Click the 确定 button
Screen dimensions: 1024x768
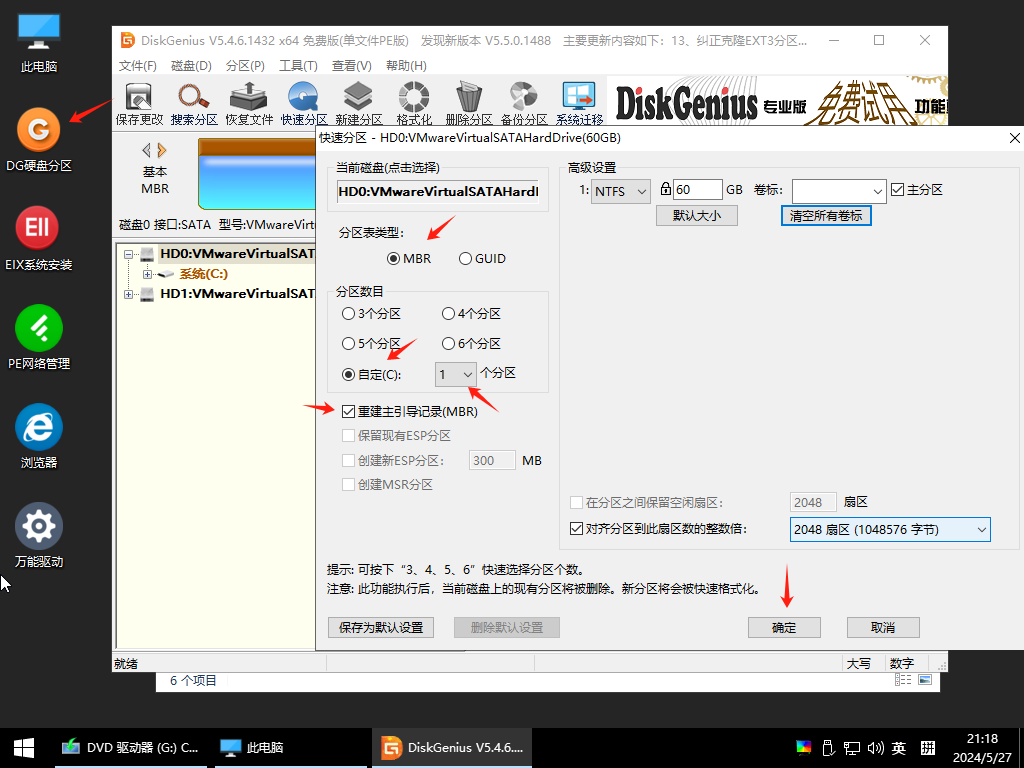[x=784, y=628]
